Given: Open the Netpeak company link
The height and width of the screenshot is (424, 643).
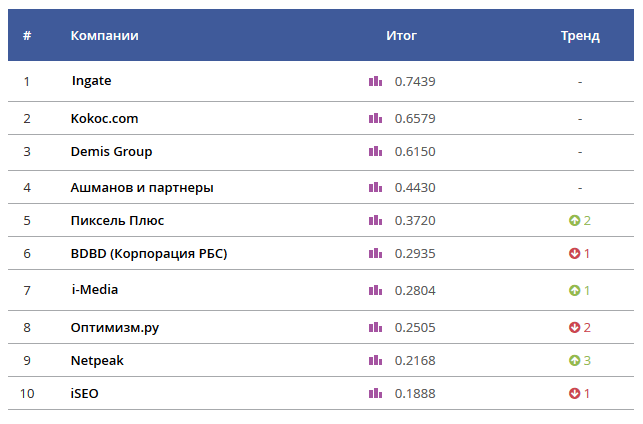Looking at the screenshot, I should click(97, 361).
